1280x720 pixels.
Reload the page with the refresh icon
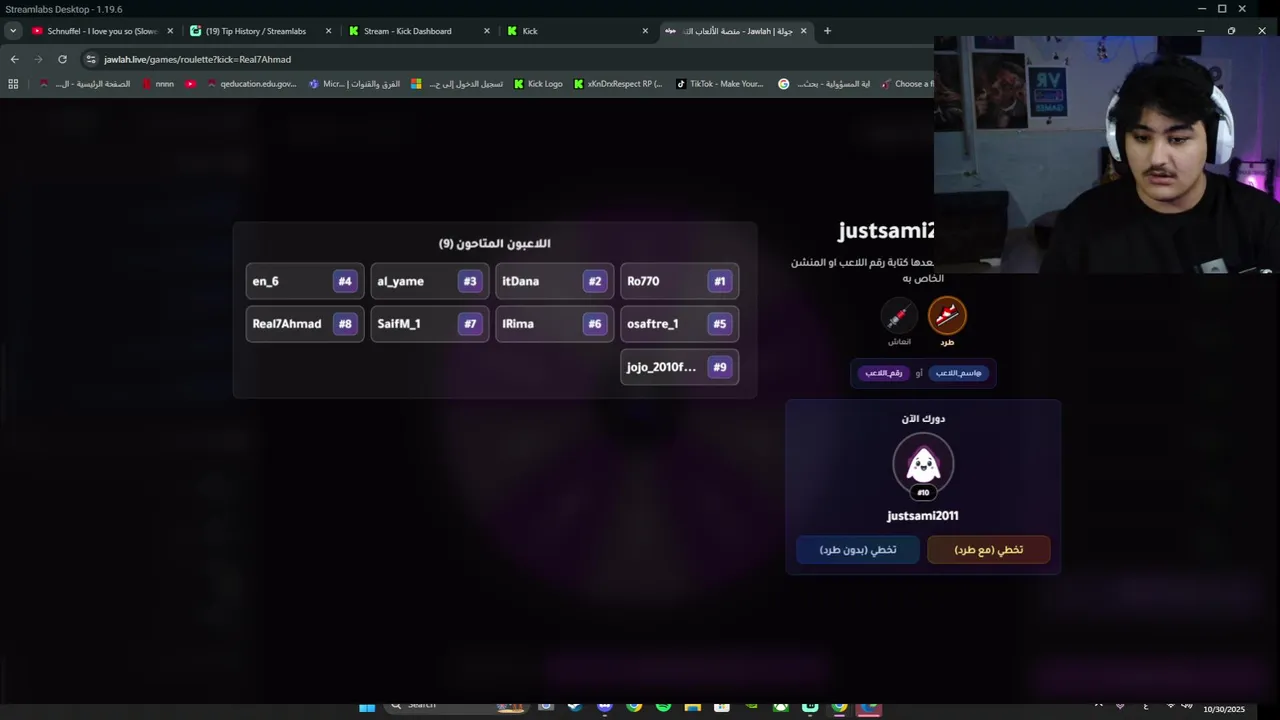[62, 59]
